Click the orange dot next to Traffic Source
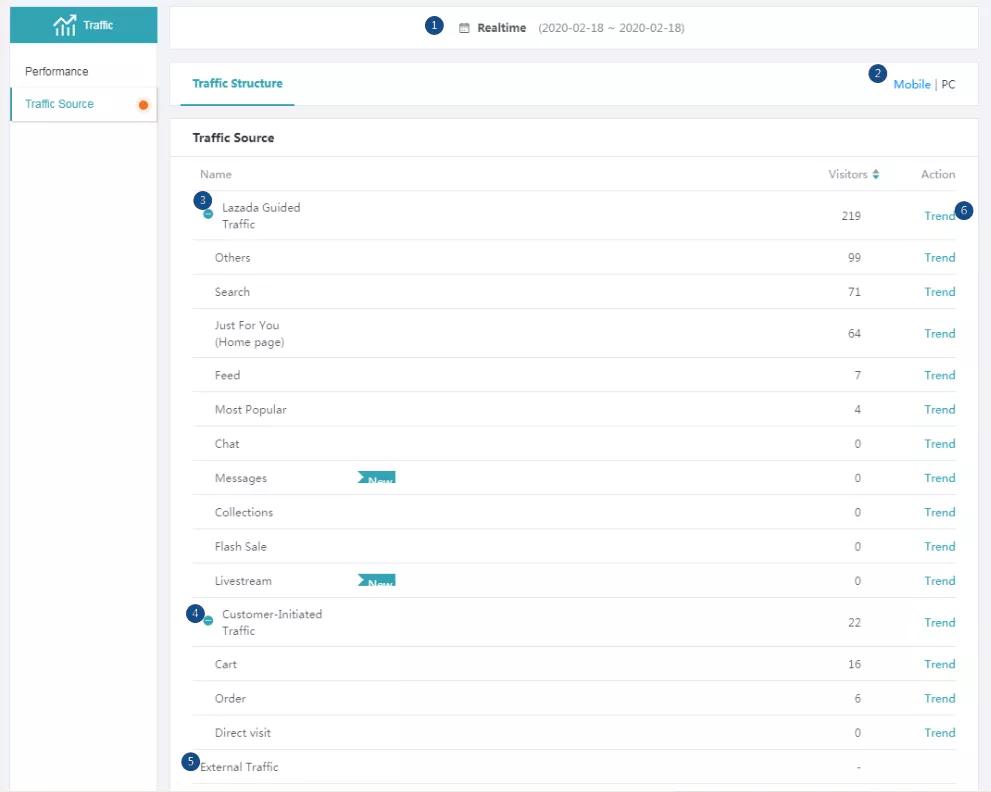Image resolution: width=991 pixels, height=792 pixels. (x=143, y=104)
